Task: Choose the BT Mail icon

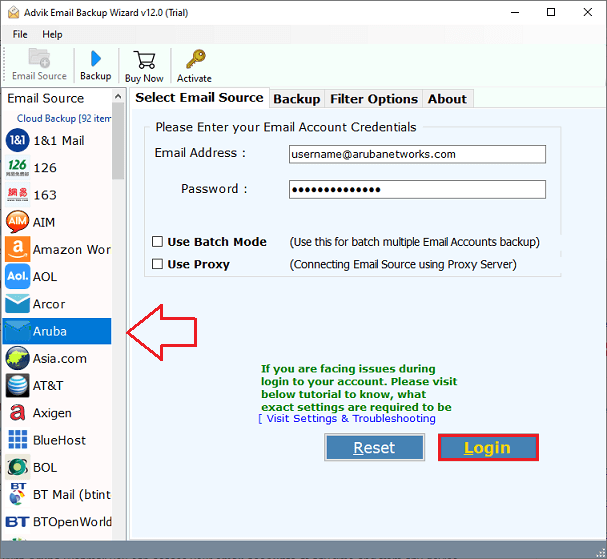Action: 17,494
